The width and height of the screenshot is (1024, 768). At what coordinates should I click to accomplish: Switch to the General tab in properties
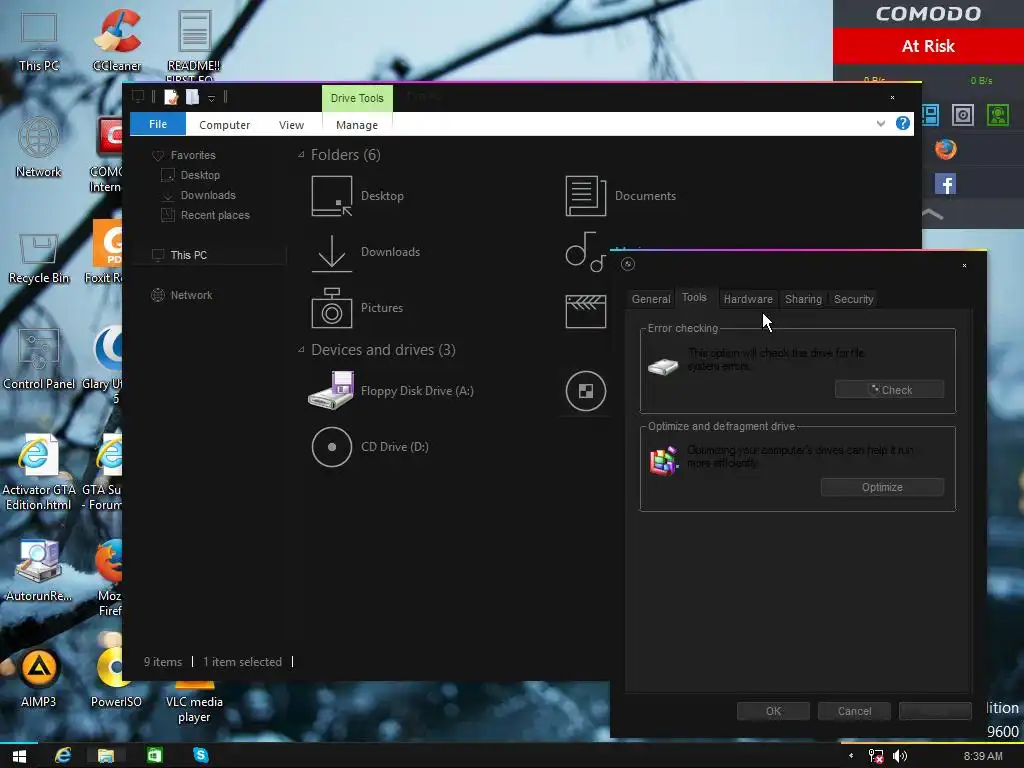[x=650, y=299]
